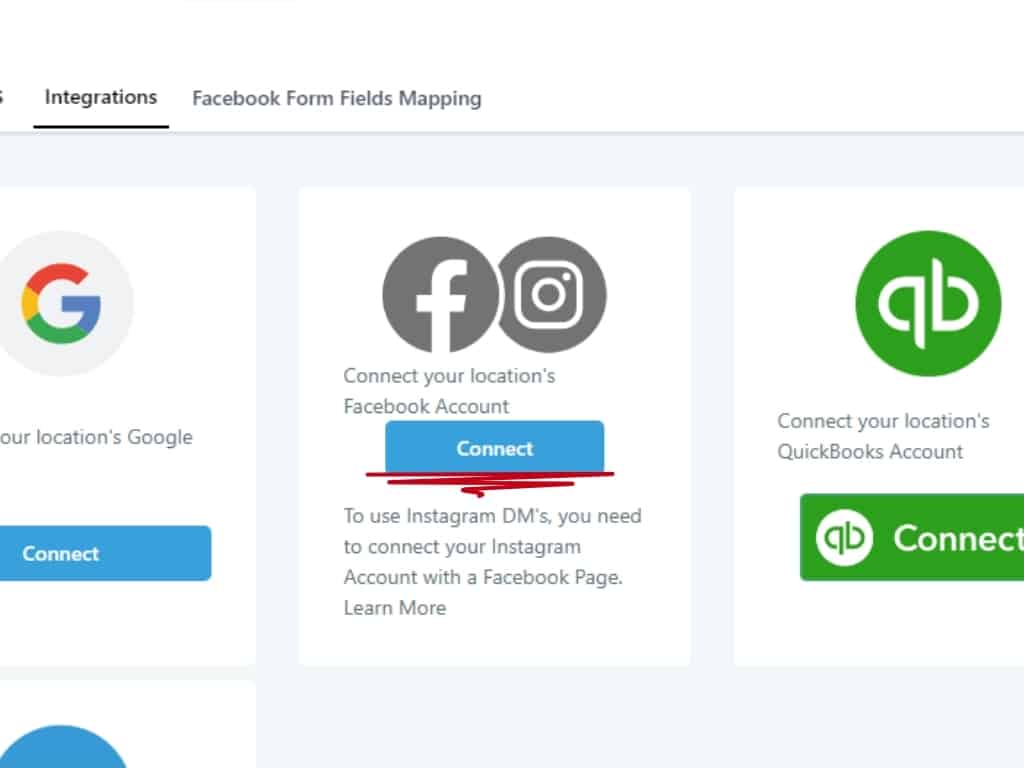Click the Facebook logo icon
Image resolution: width=1024 pixels, height=768 pixels.
(x=439, y=294)
